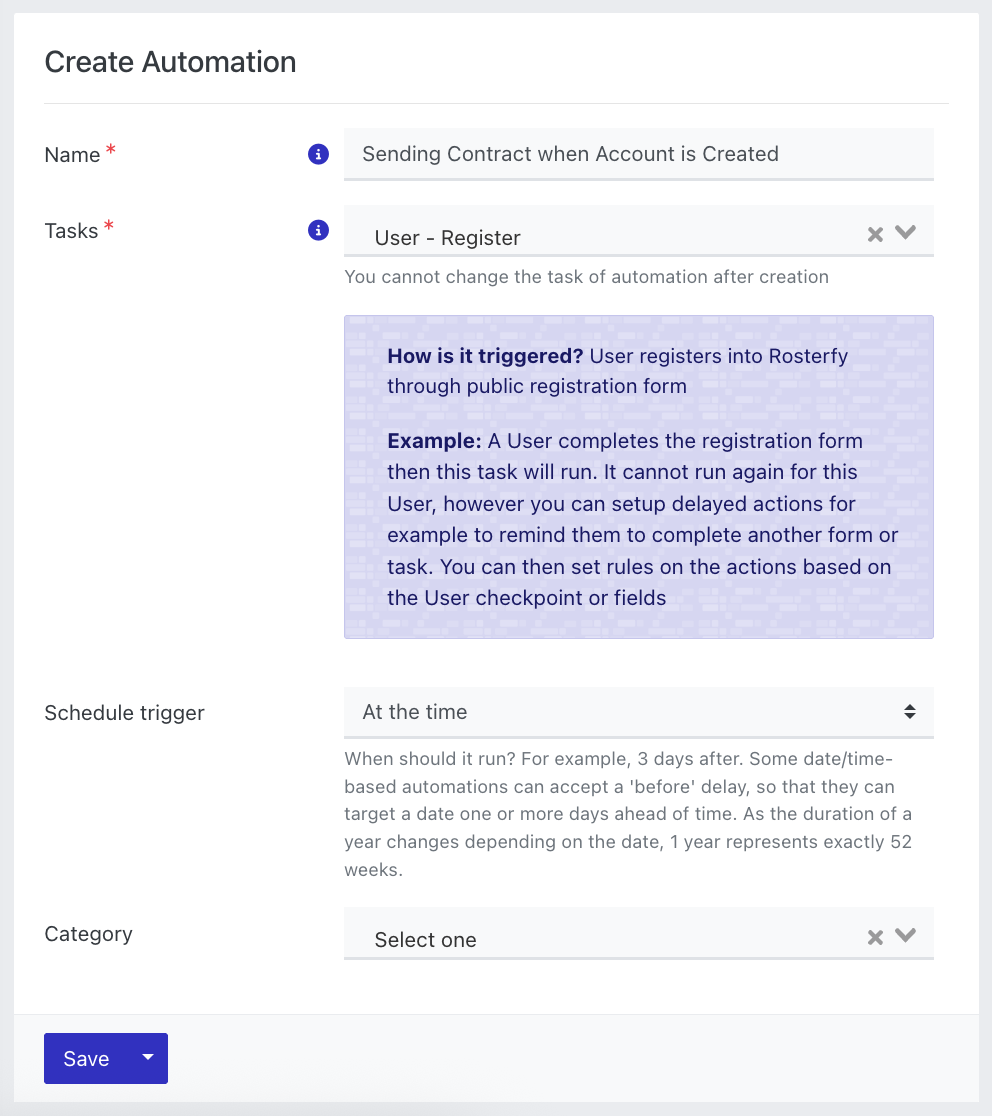This screenshot has width=992, height=1116.
Task: Click the Save button
Action: [86, 1058]
